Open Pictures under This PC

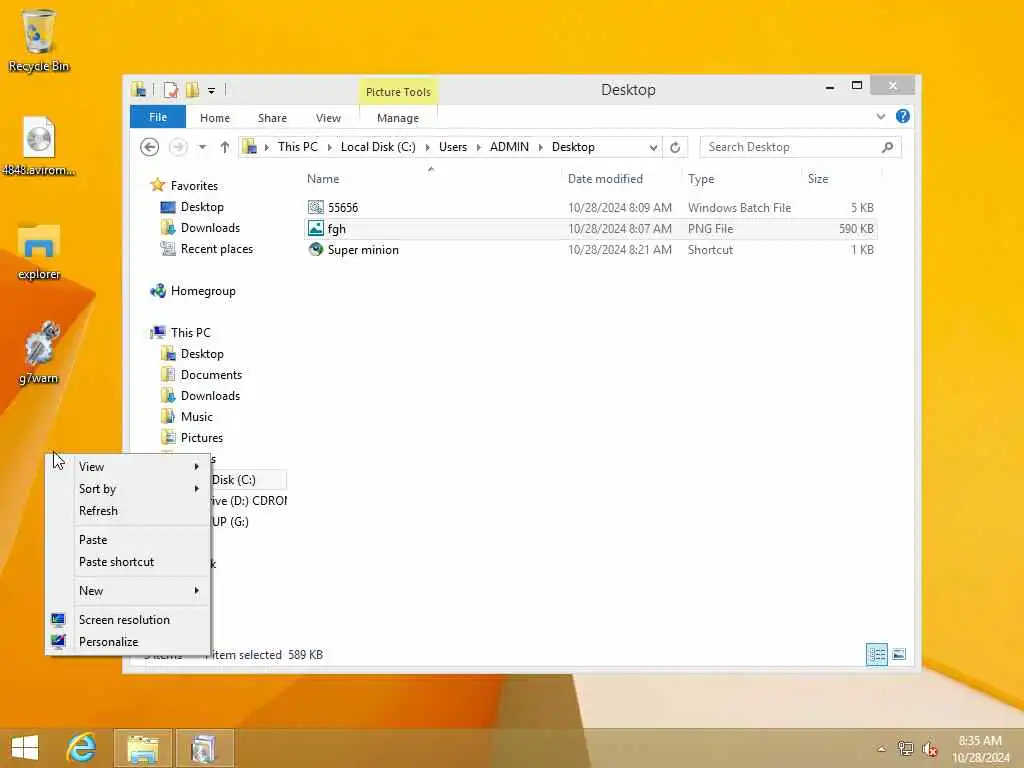point(201,438)
